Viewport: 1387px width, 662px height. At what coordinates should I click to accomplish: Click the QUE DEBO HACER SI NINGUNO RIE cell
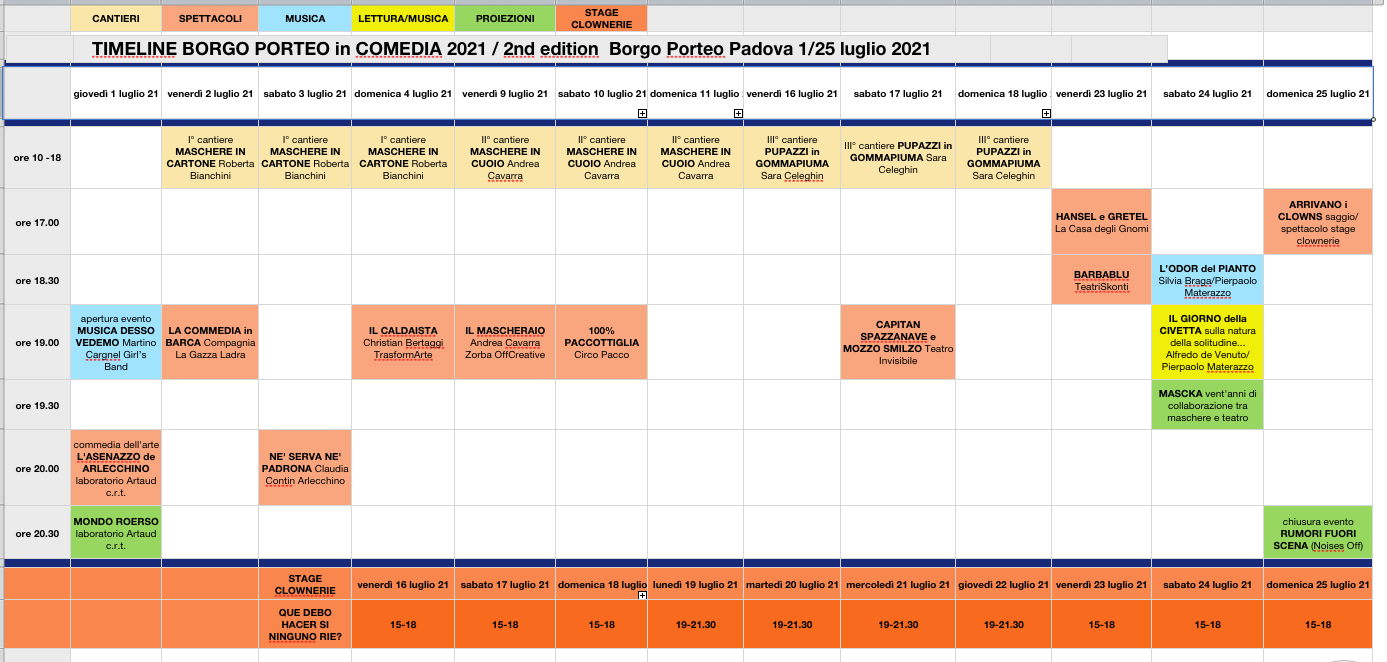click(305, 624)
